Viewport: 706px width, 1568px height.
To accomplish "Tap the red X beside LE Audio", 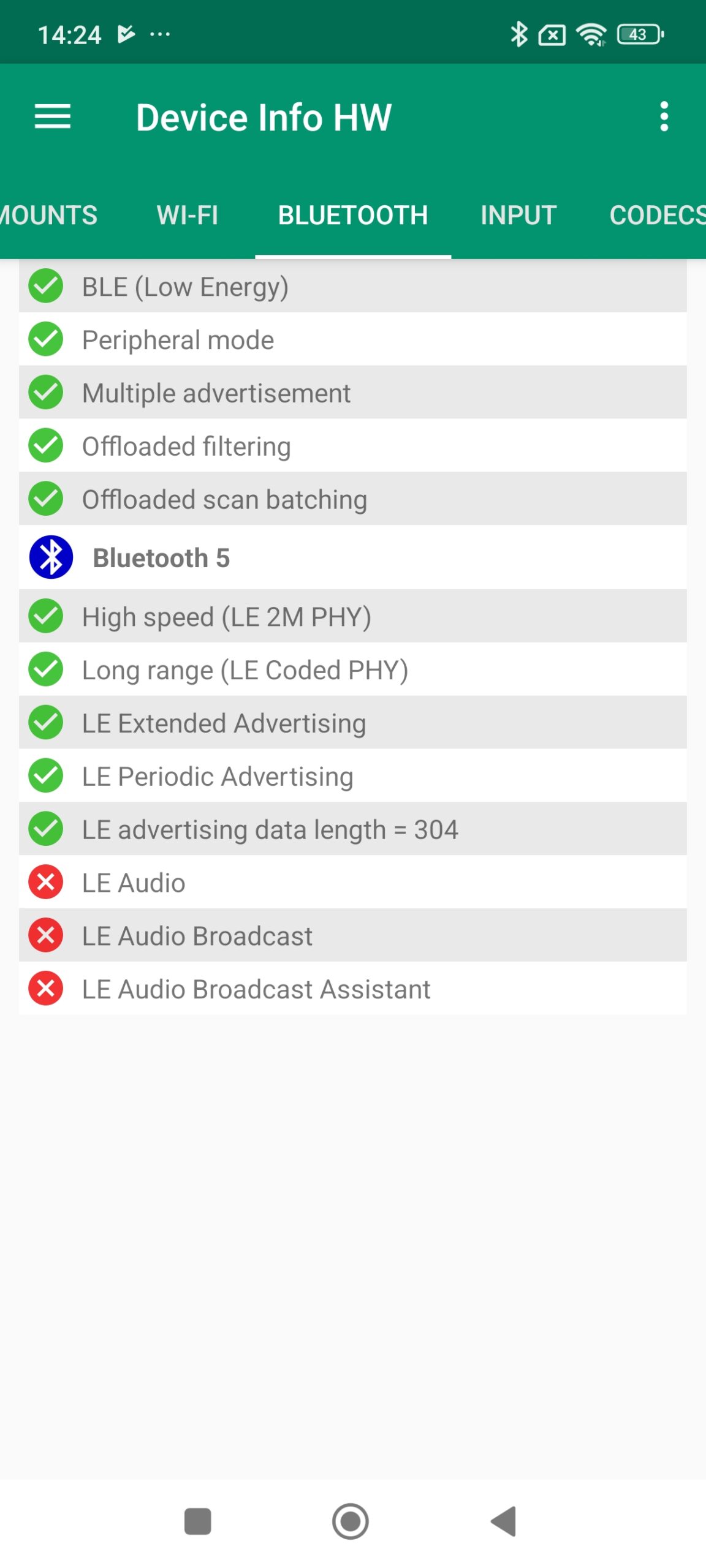I will click(46, 882).
